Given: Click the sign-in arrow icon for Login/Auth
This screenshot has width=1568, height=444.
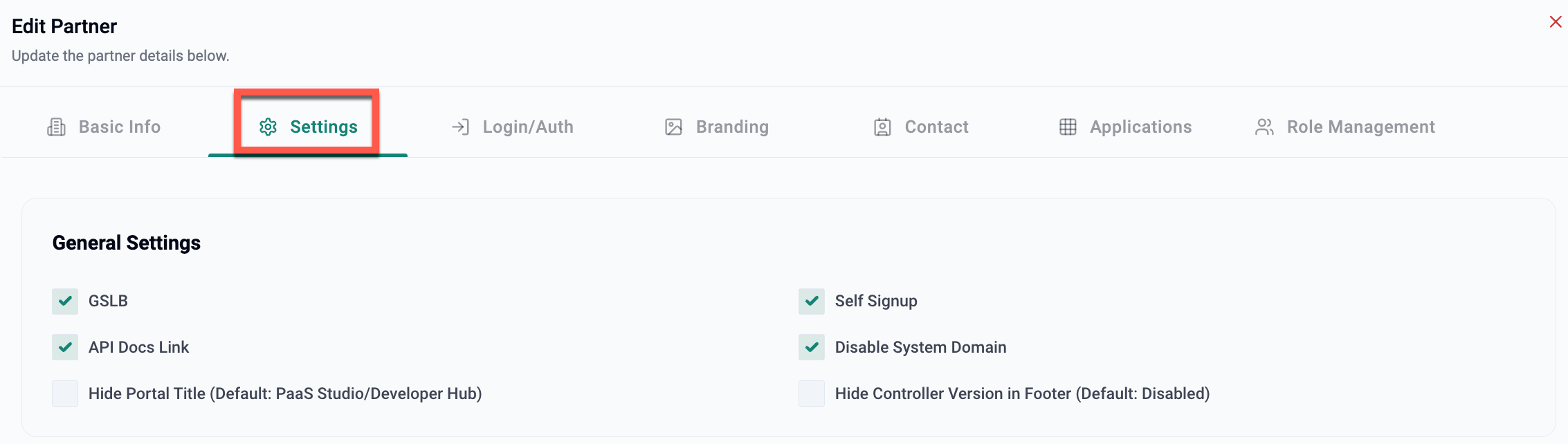Looking at the screenshot, I should (x=460, y=127).
